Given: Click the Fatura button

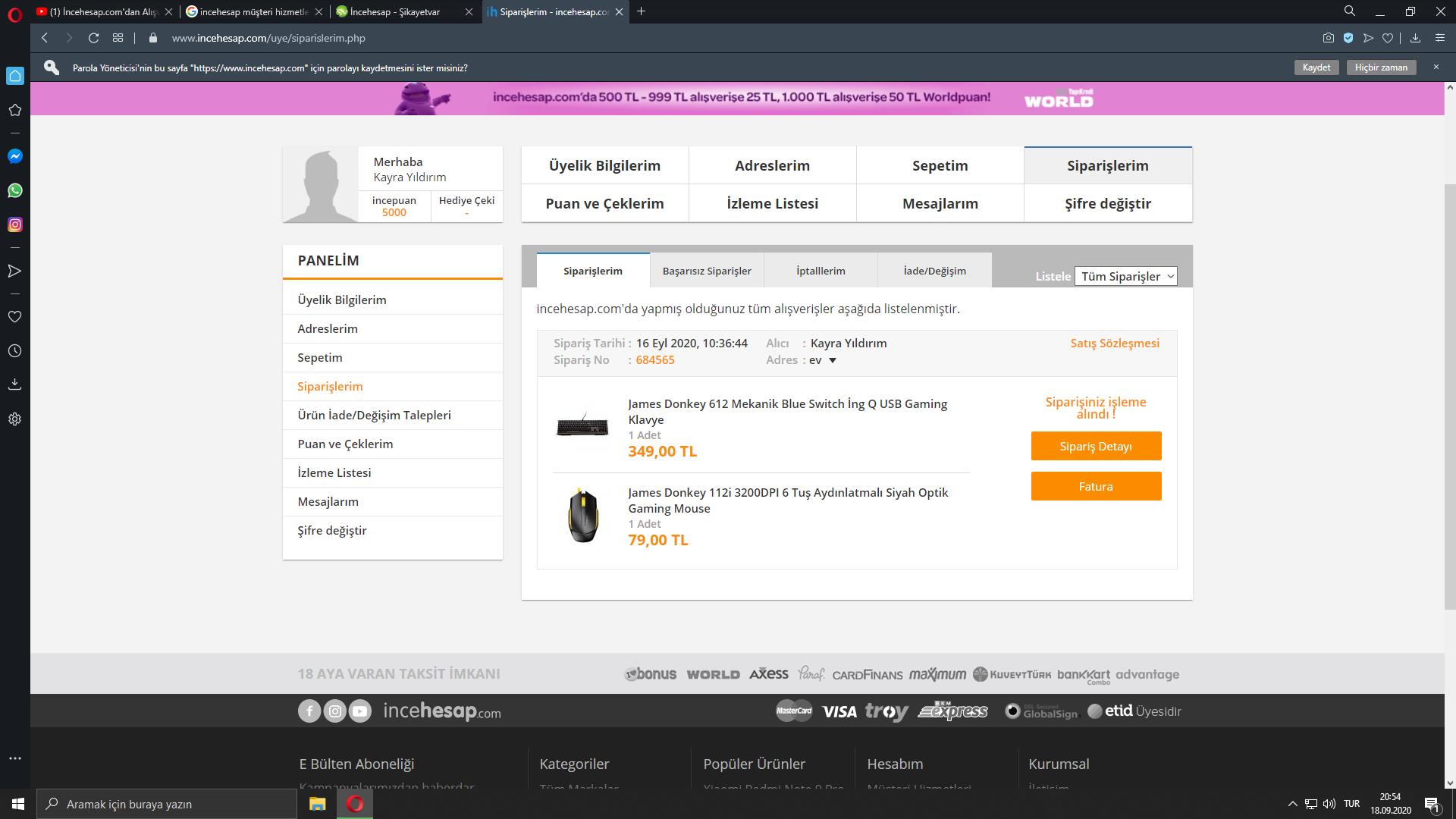Looking at the screenshot, I should coord(1096,486).
